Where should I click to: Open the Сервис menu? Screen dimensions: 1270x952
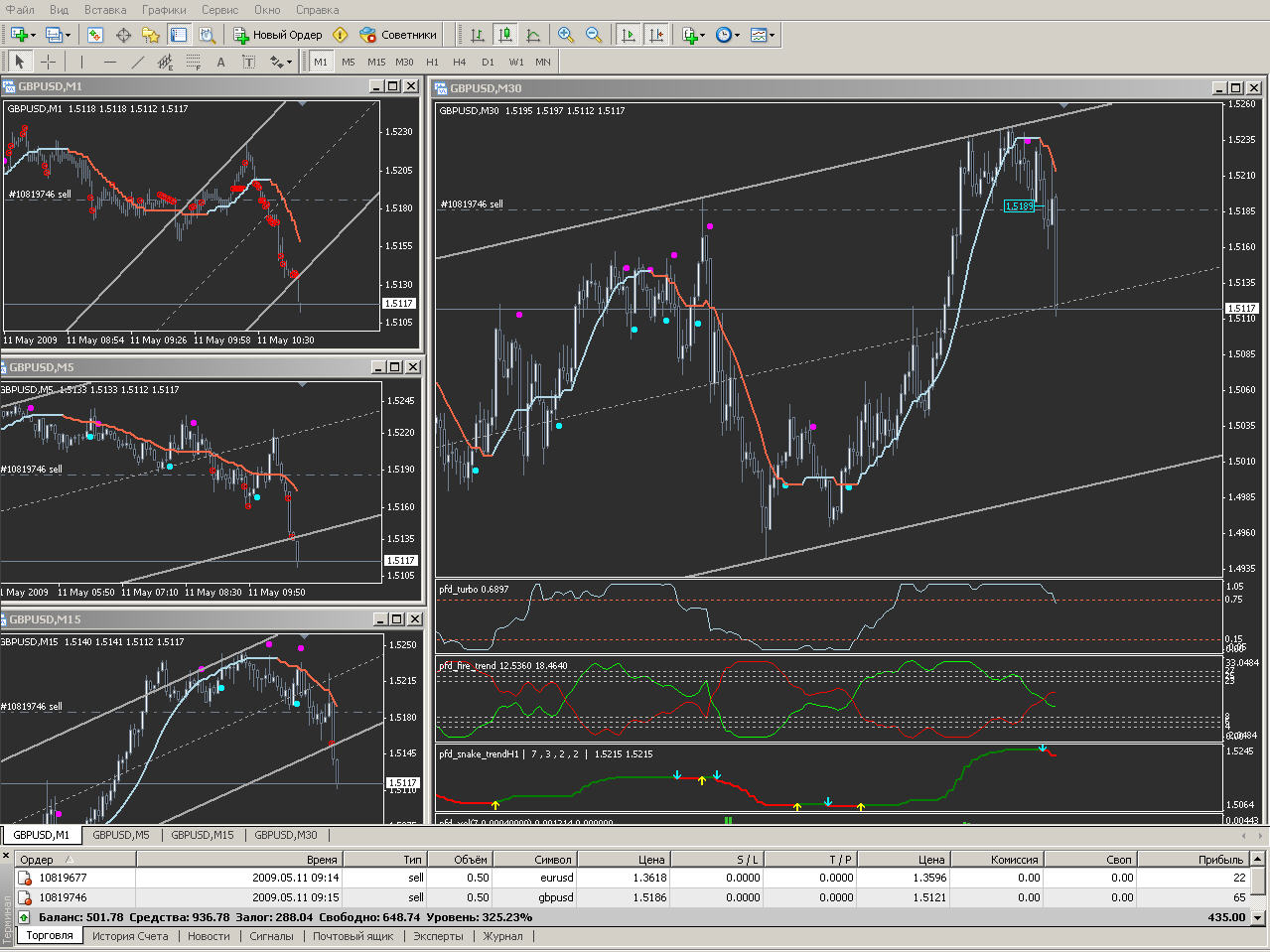[219, 10]
